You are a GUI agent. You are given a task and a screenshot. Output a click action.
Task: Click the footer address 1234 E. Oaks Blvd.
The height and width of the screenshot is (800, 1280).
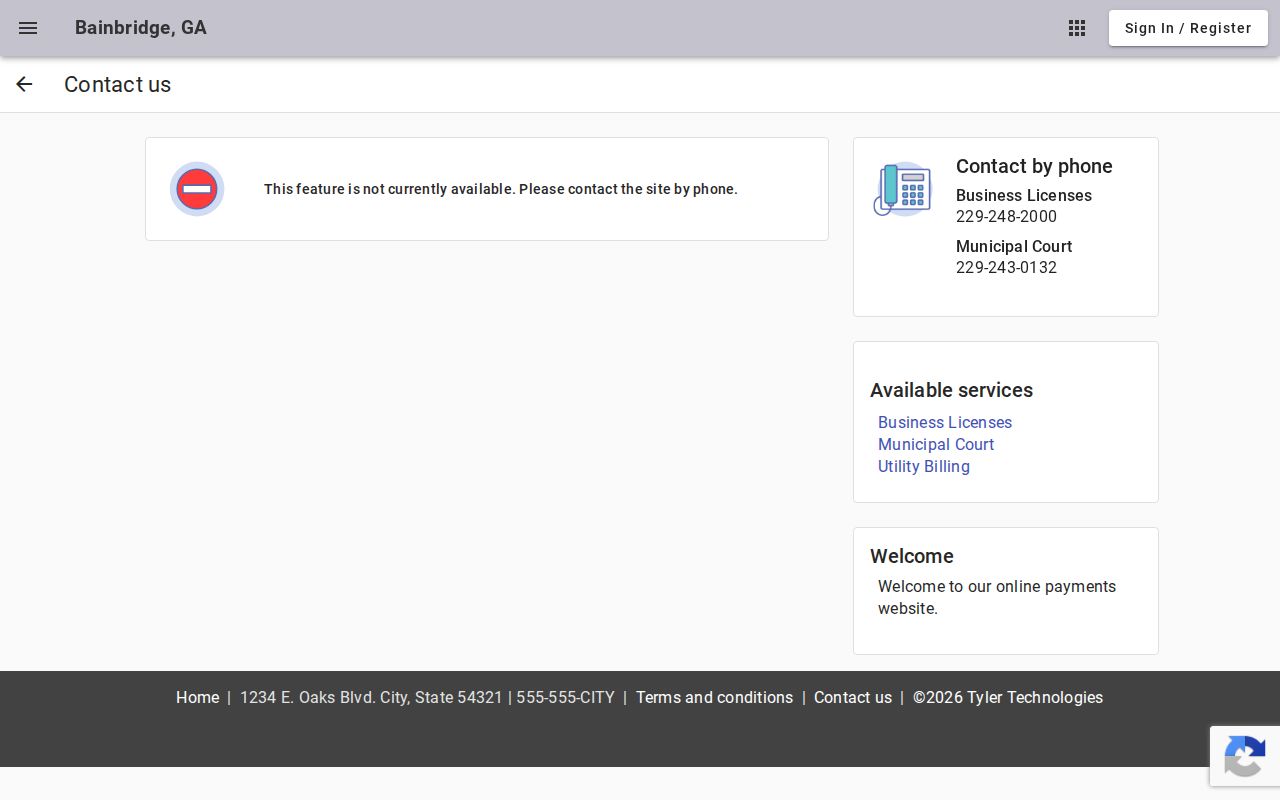(x=427, y=697)
